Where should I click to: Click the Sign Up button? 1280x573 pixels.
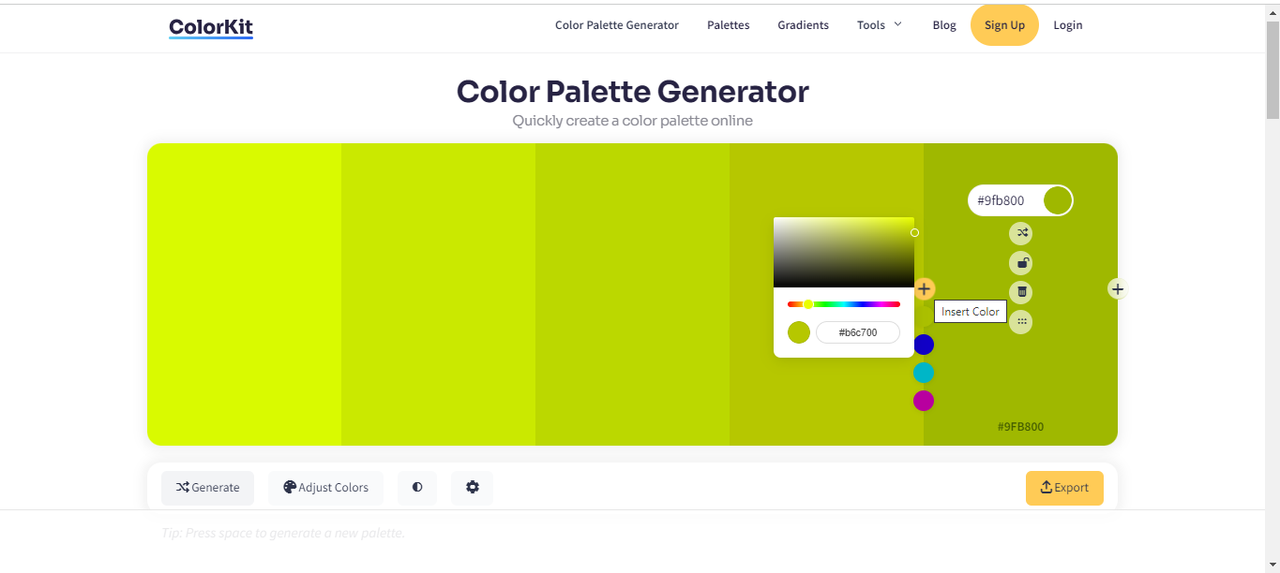1004,25
